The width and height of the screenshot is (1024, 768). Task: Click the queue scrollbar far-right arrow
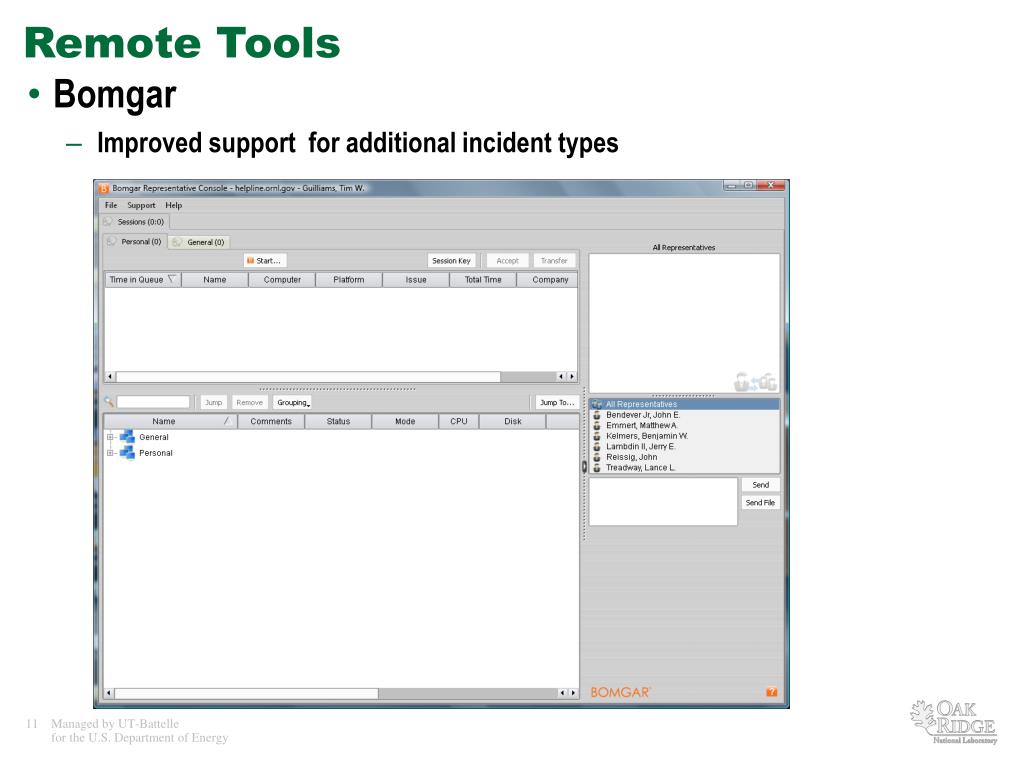572,377
